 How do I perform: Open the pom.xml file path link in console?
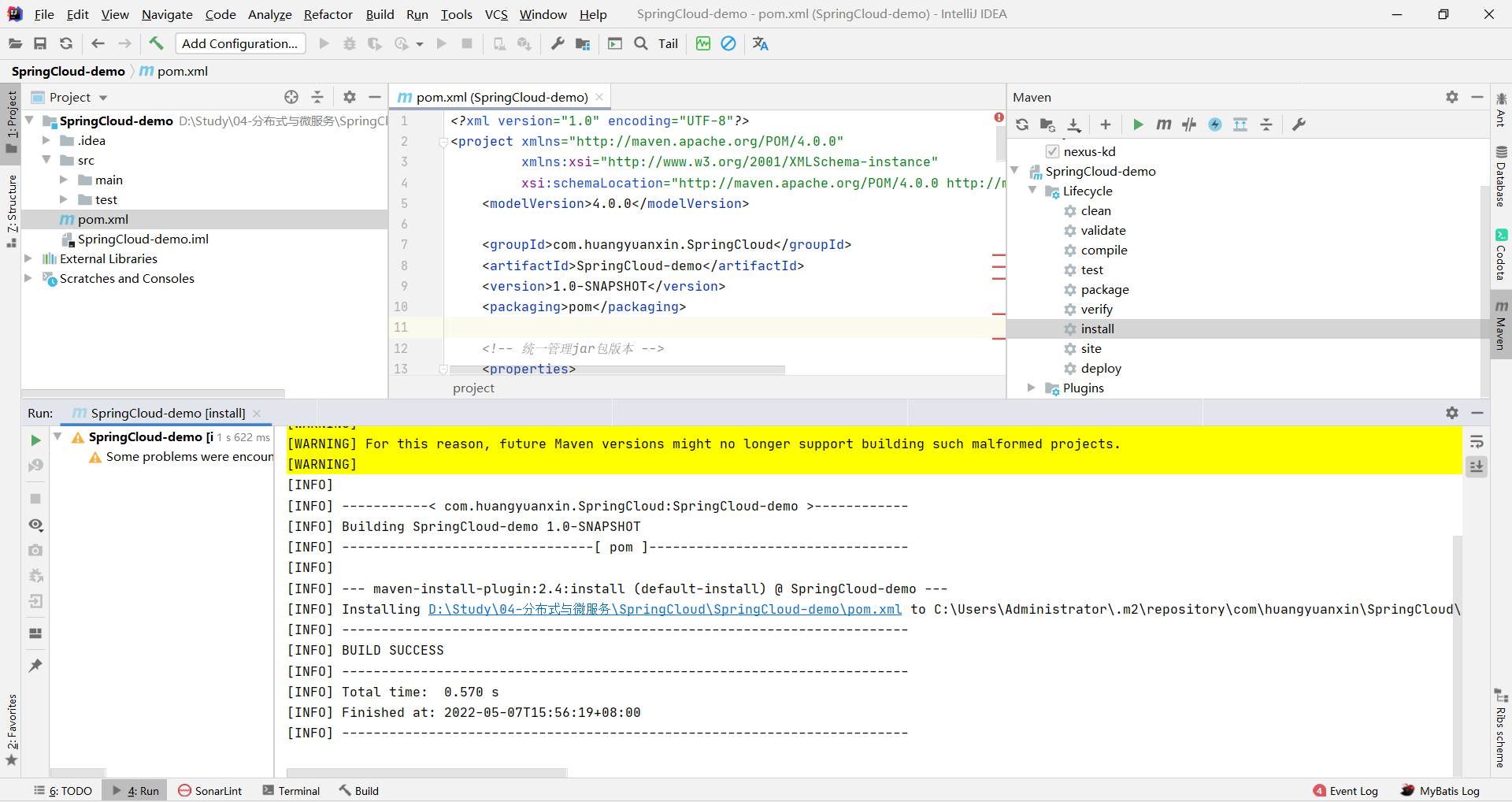tap(665, 609)
